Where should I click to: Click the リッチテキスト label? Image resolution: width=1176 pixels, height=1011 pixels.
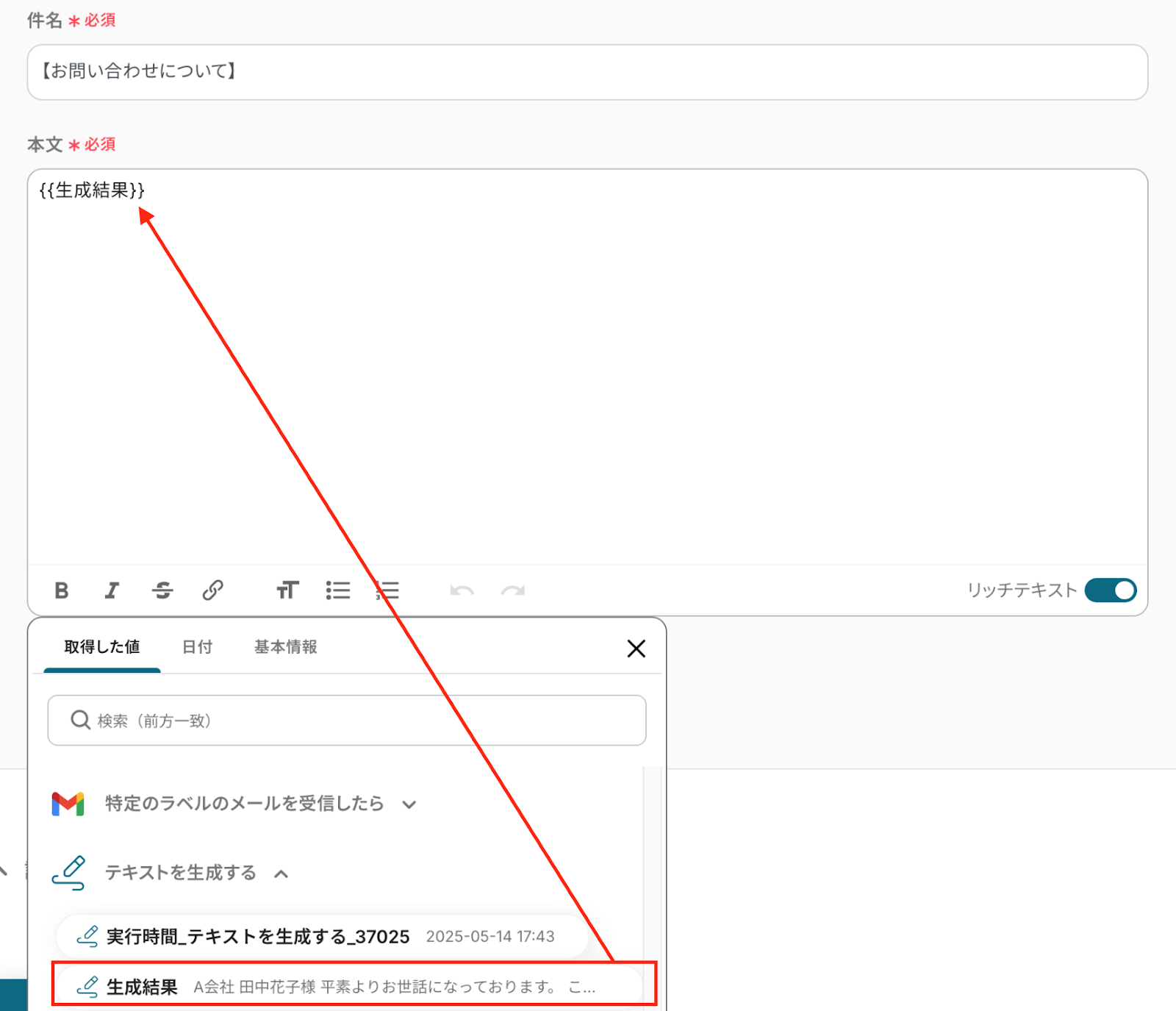1022,590
